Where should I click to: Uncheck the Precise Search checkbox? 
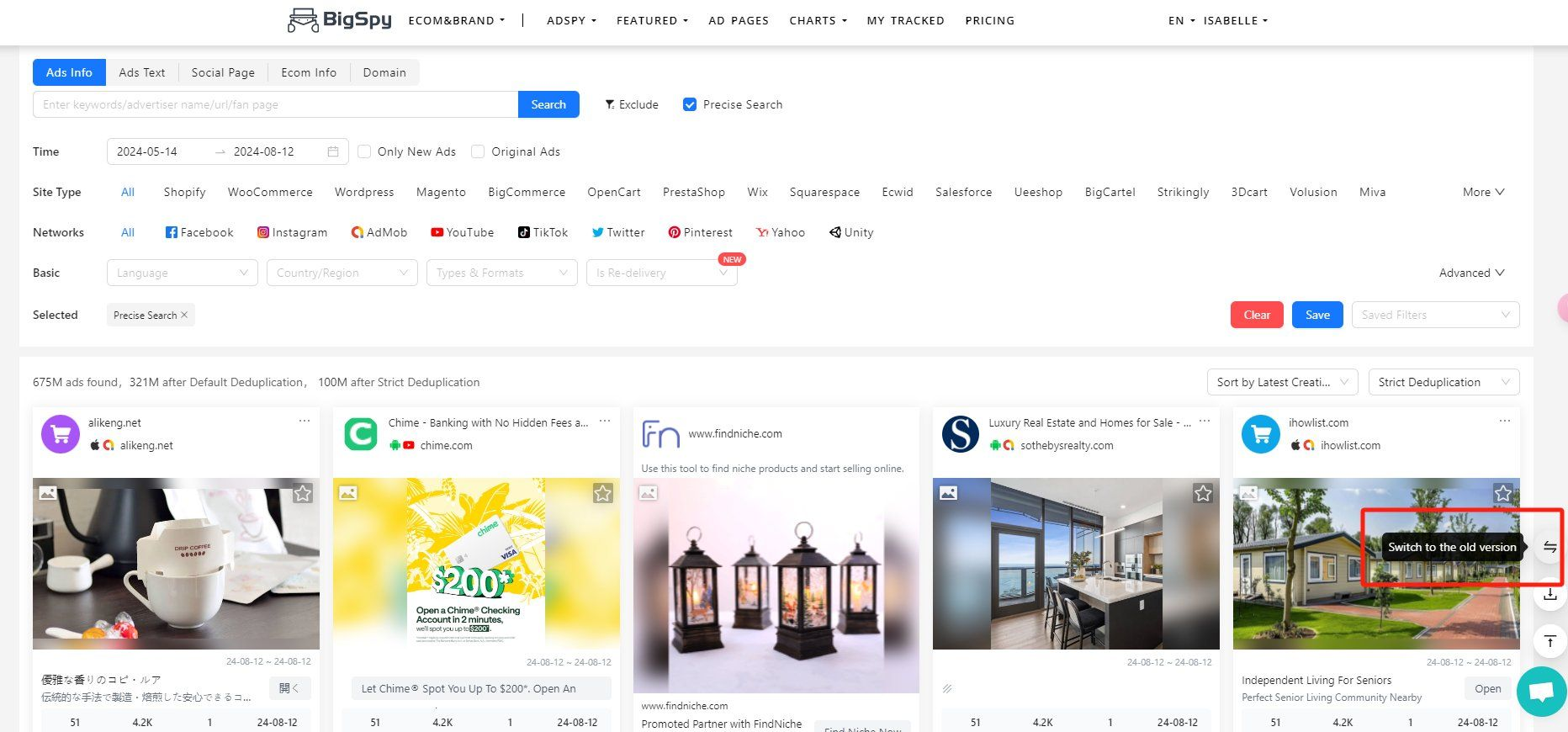click(690, 104)
